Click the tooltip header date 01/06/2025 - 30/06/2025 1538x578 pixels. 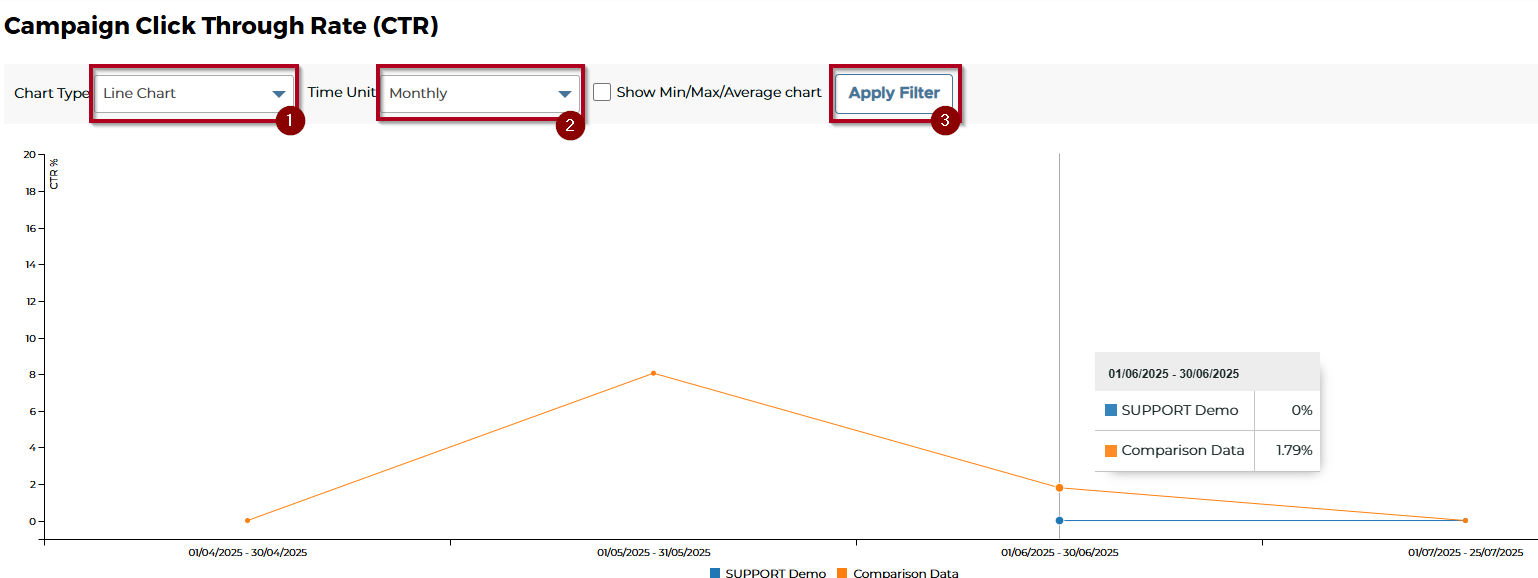point(1173,374)
